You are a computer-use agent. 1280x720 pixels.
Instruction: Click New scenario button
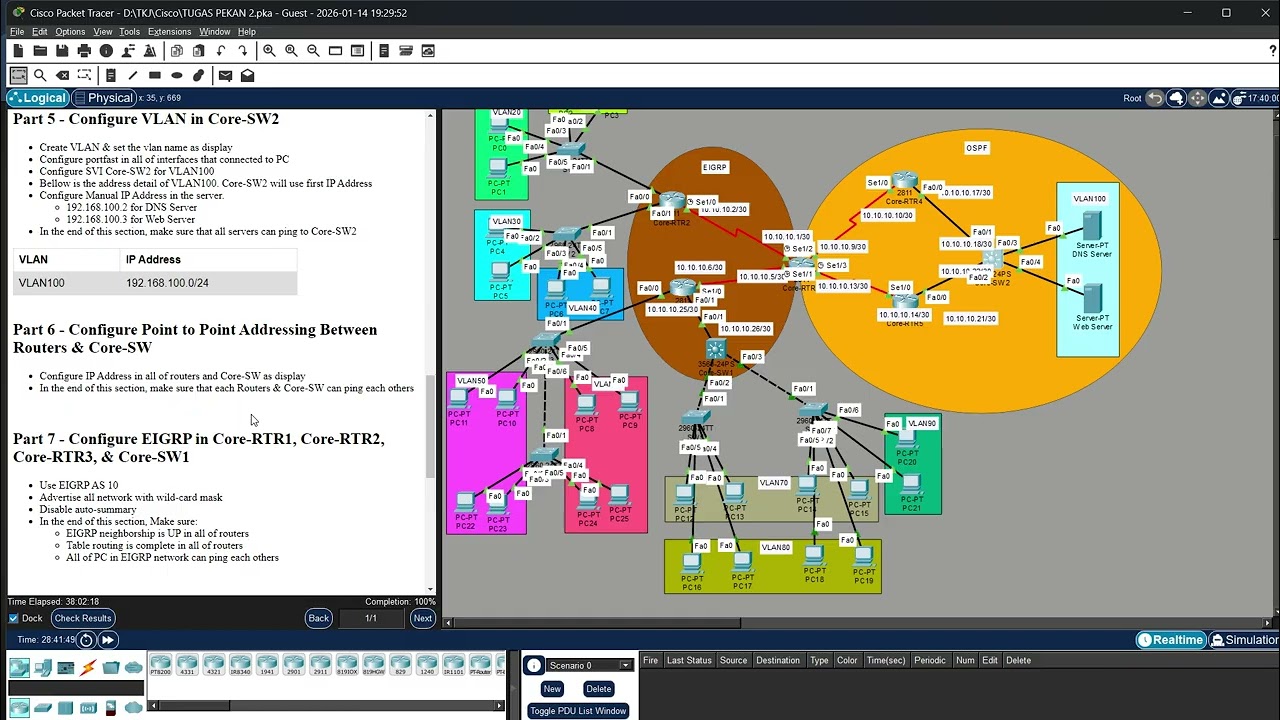click(x=552, y=689)
